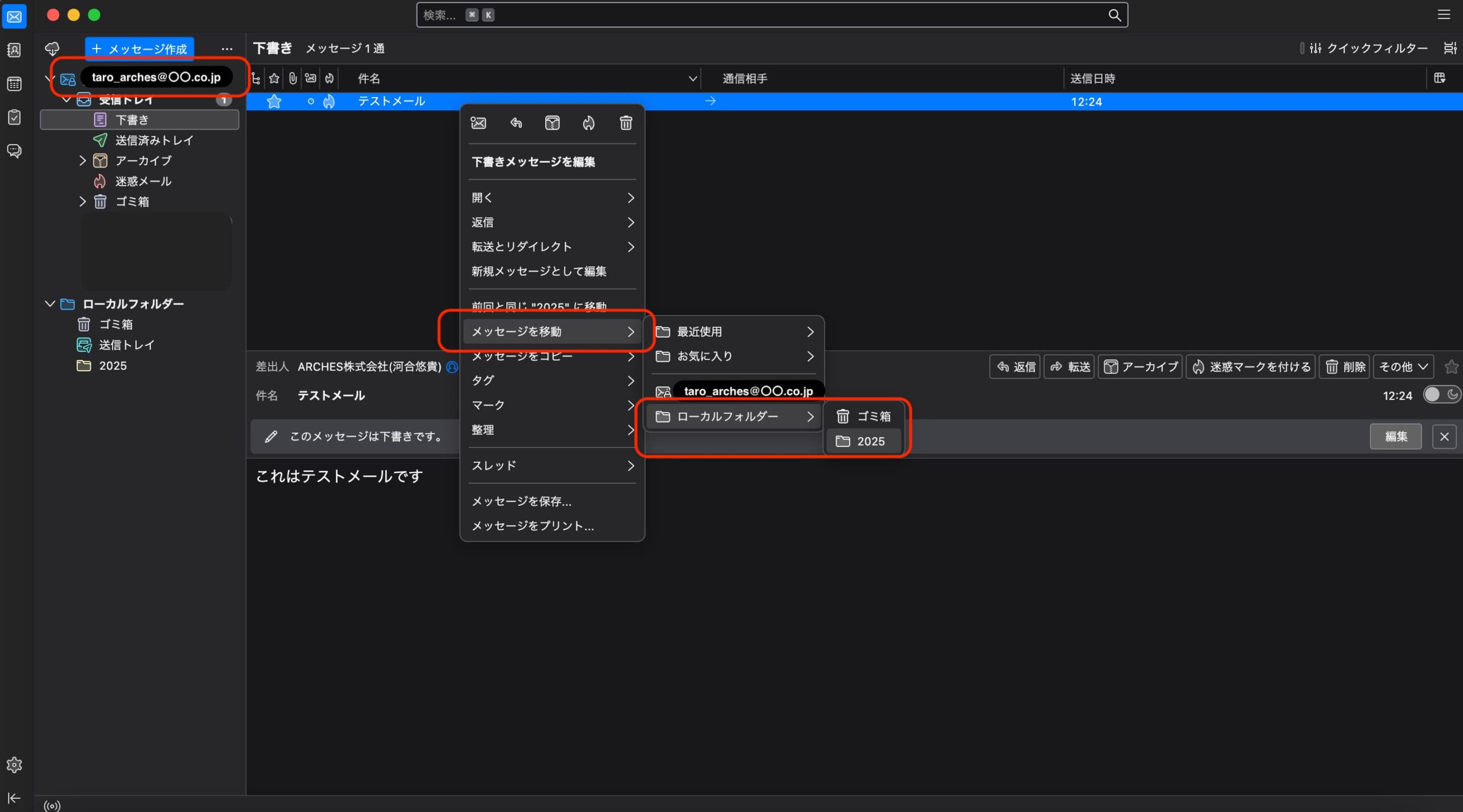1463x812 pixels.
Task: Toggle the クイックフィルター bar
Action: tap(1369, 49)
